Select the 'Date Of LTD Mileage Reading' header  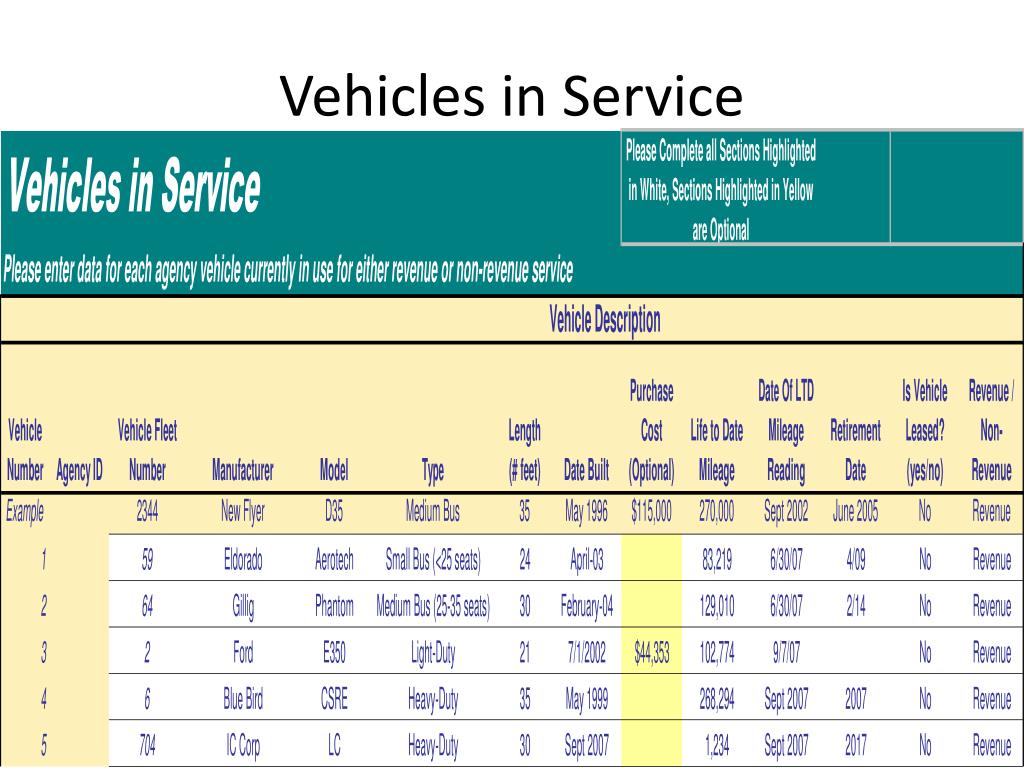pyautogui.click(x=786, y=431)
